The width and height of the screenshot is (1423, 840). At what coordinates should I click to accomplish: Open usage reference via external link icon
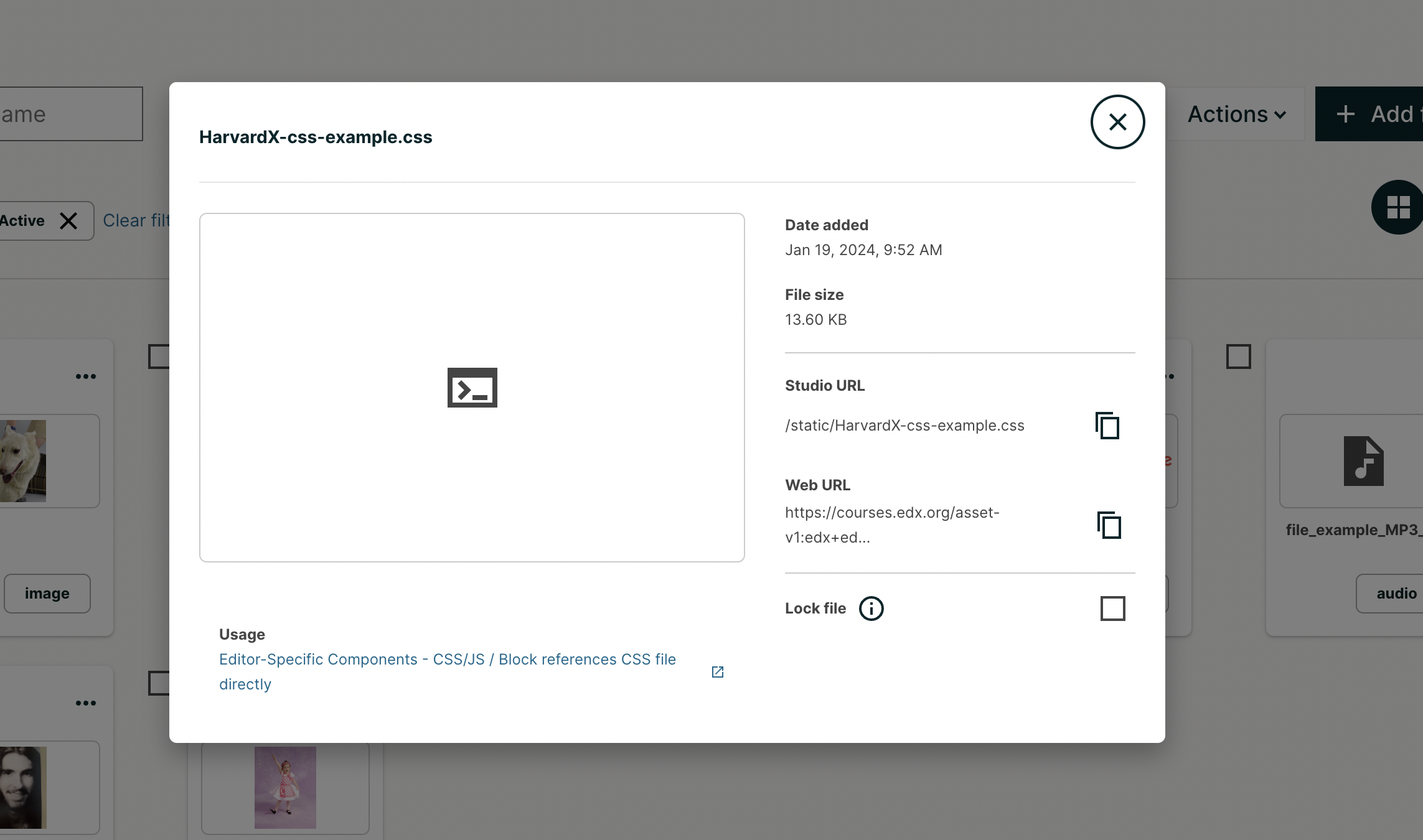coord(717,672)
